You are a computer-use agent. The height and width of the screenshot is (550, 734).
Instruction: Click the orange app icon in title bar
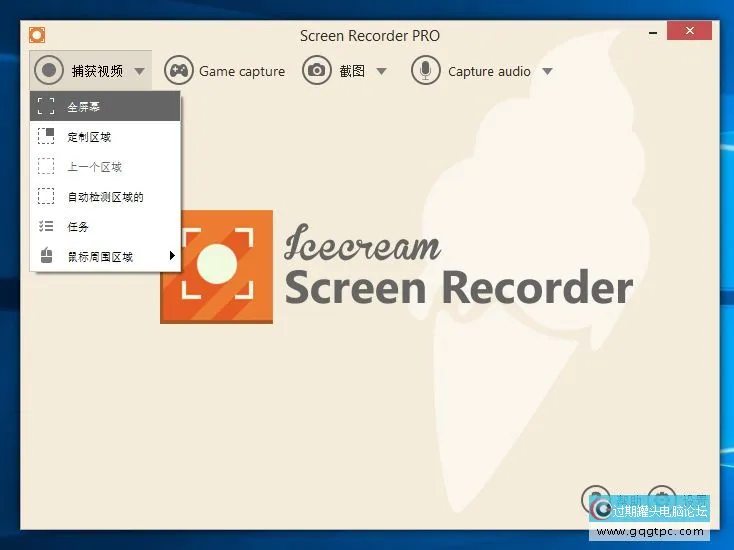pos(37,36)
